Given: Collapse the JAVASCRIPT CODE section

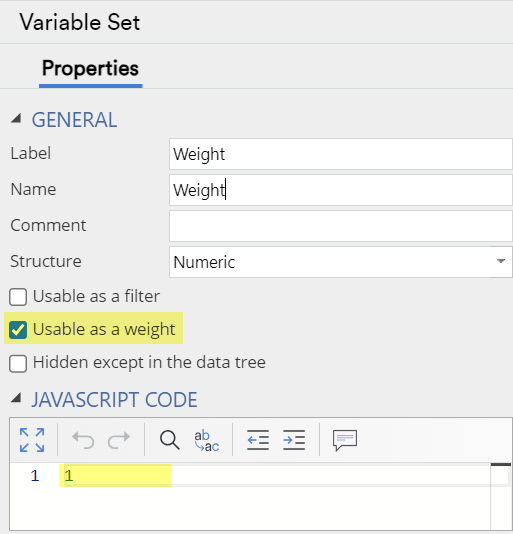Looking at the screenshot, I should click(x=16, y=398).
